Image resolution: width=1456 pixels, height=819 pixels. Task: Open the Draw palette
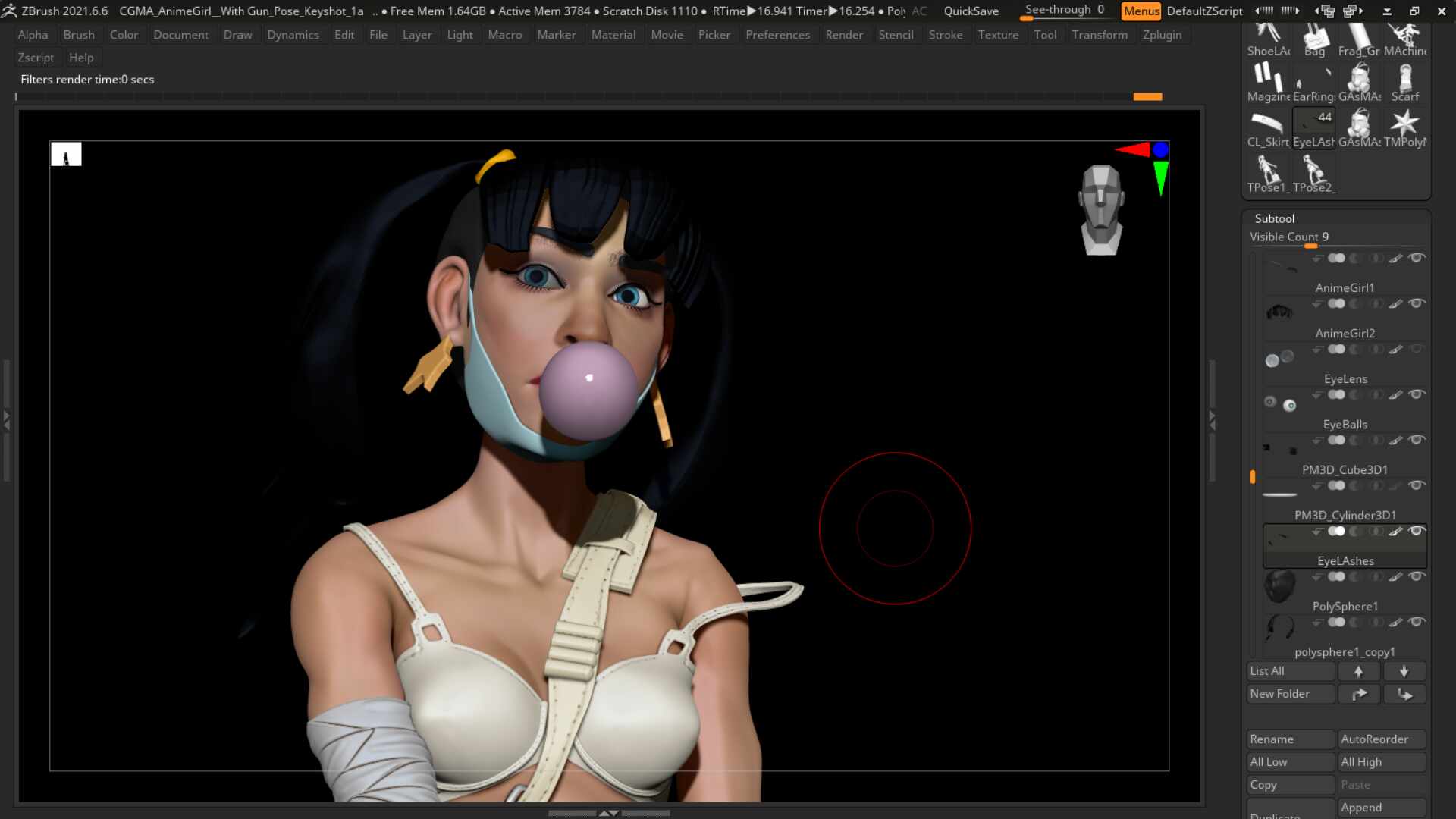(x=237, y=35)
